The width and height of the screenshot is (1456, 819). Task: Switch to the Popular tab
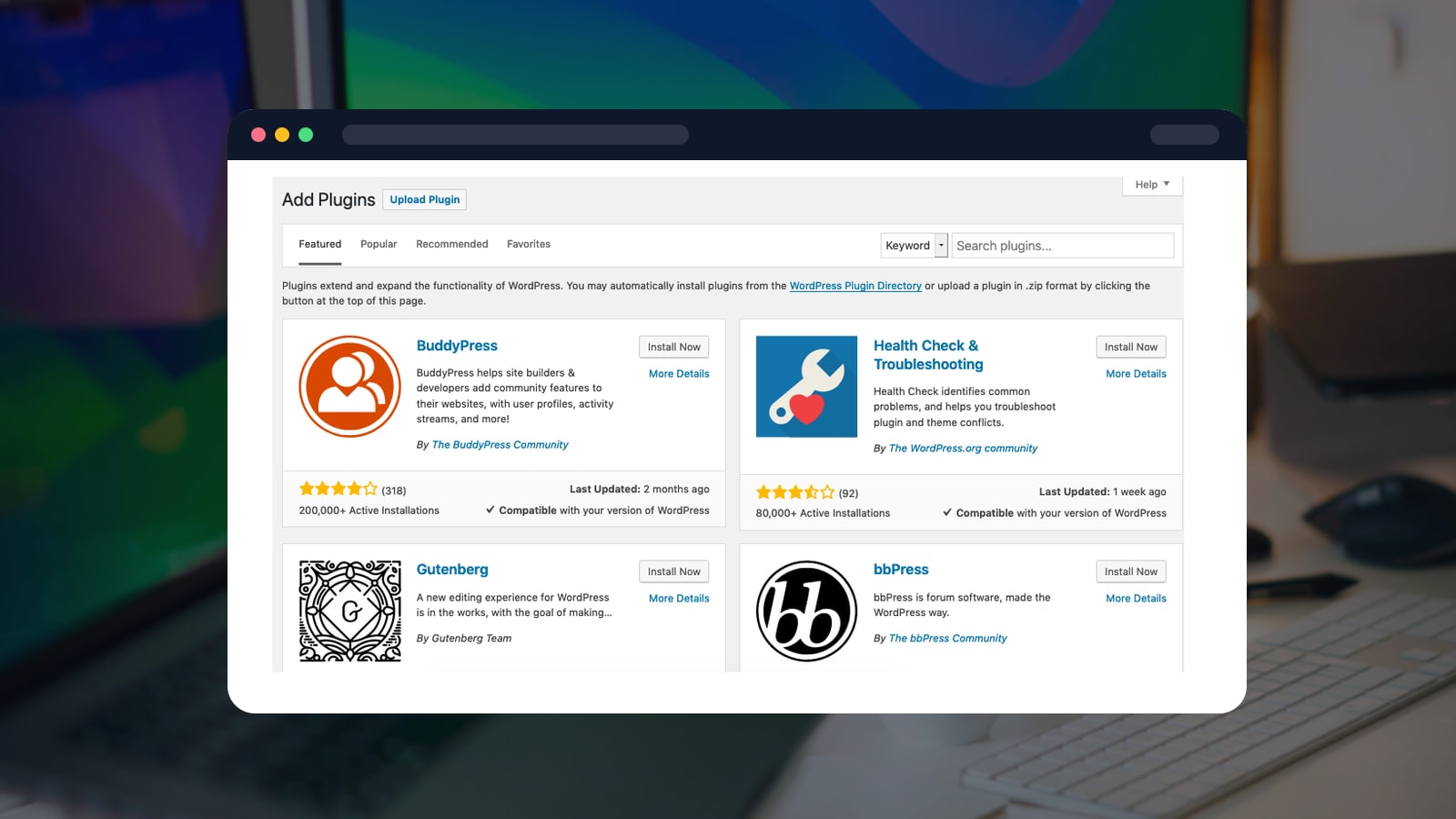[x=378, y=244]
